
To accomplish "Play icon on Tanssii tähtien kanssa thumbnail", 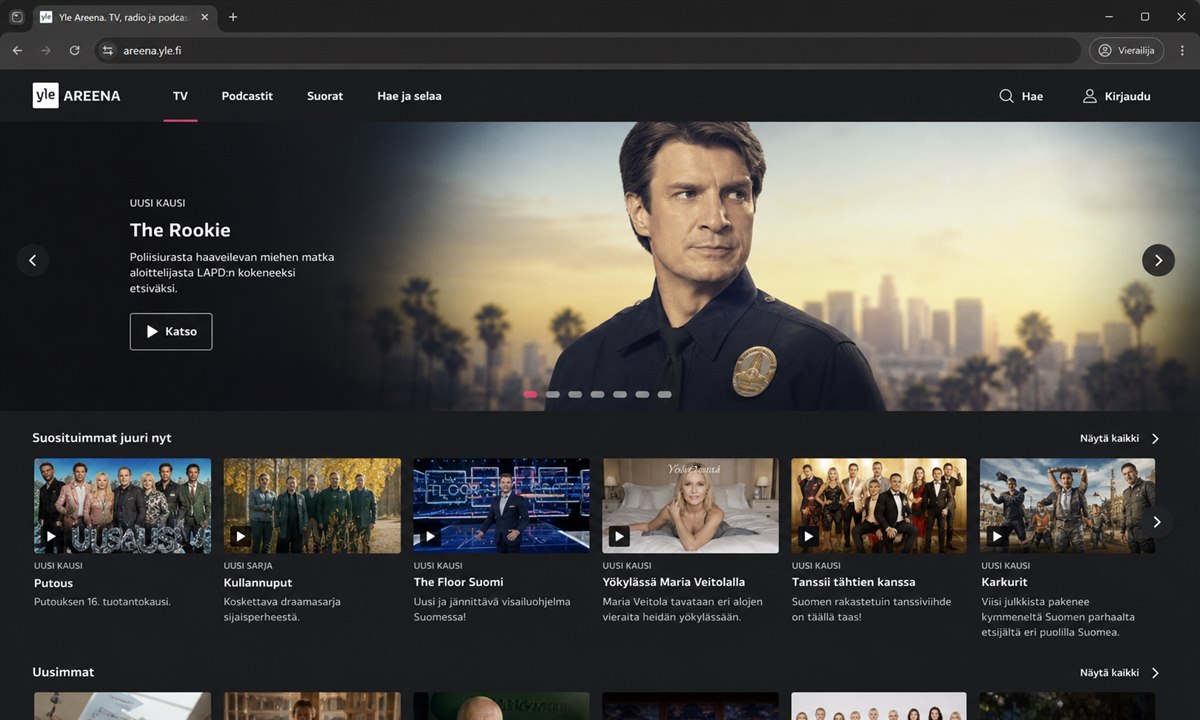I will (x=808, y=536).
